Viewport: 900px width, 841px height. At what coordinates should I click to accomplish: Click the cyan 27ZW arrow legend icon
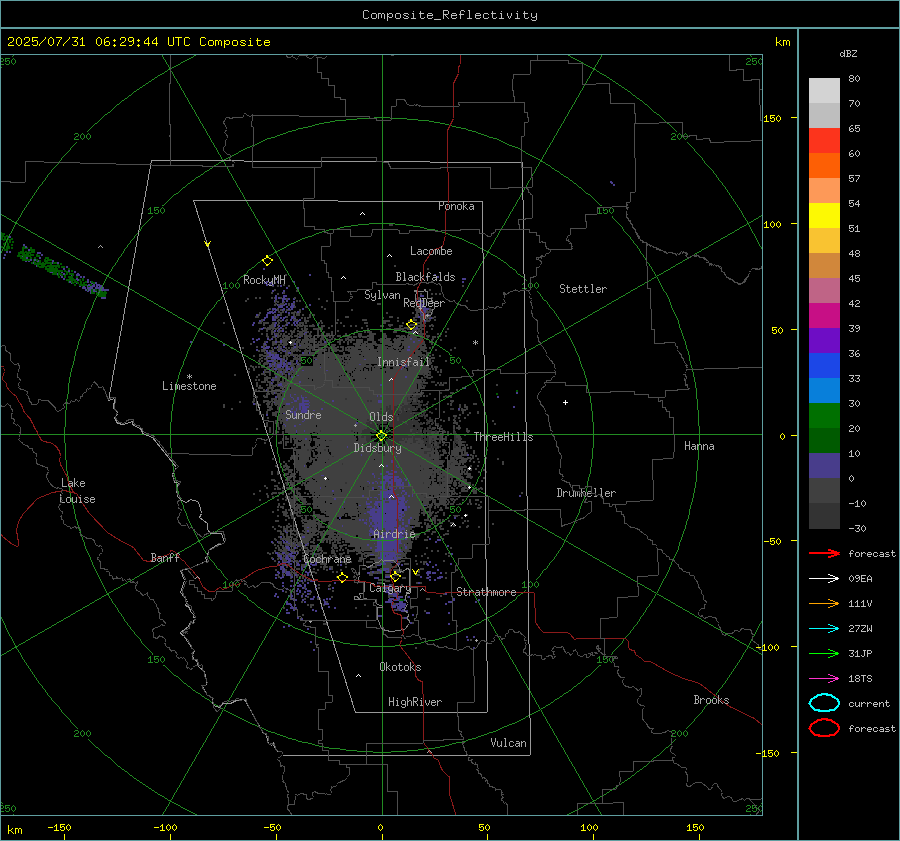coord(824,629)
